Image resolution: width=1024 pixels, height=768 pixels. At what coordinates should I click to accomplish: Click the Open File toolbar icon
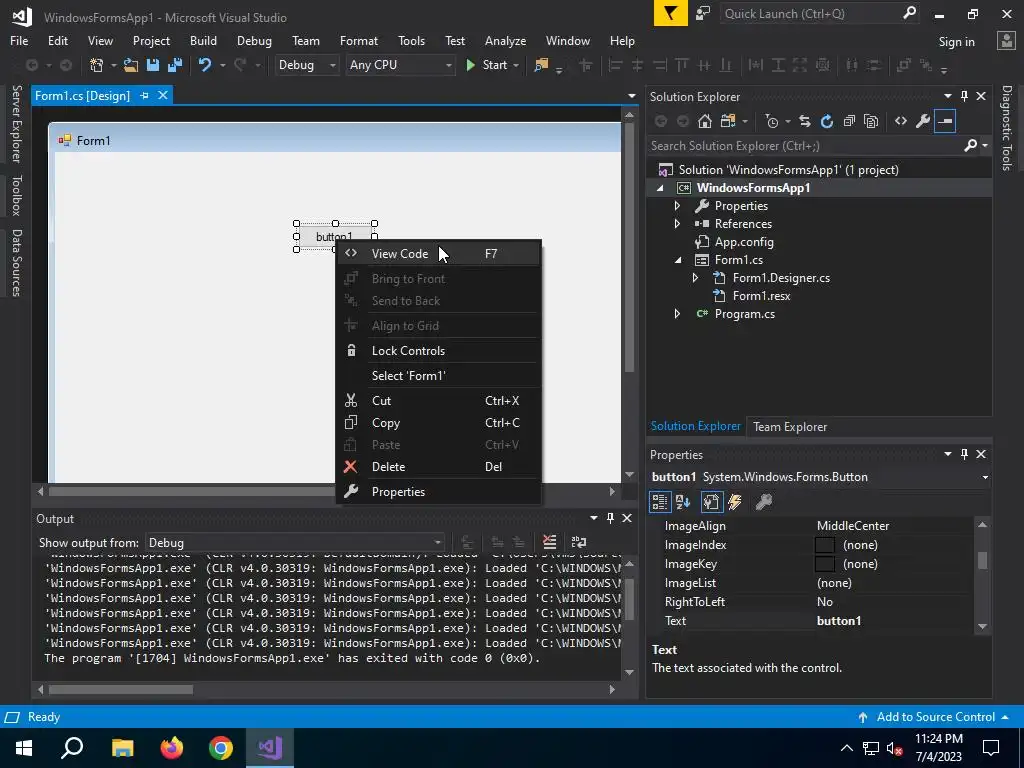(x=131, y=65)
